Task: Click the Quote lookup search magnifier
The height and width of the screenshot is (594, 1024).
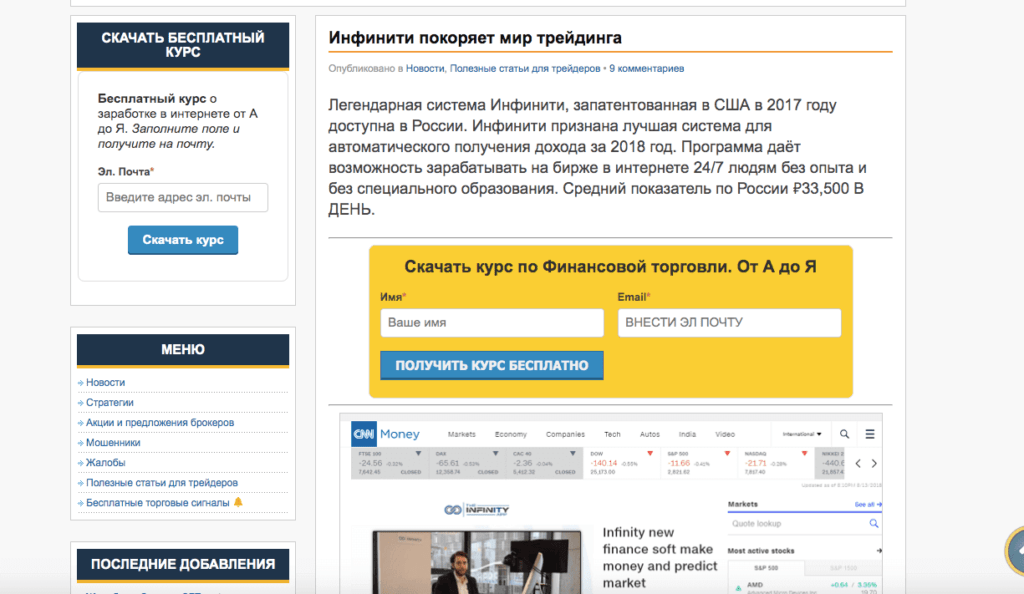Action: 873,523
